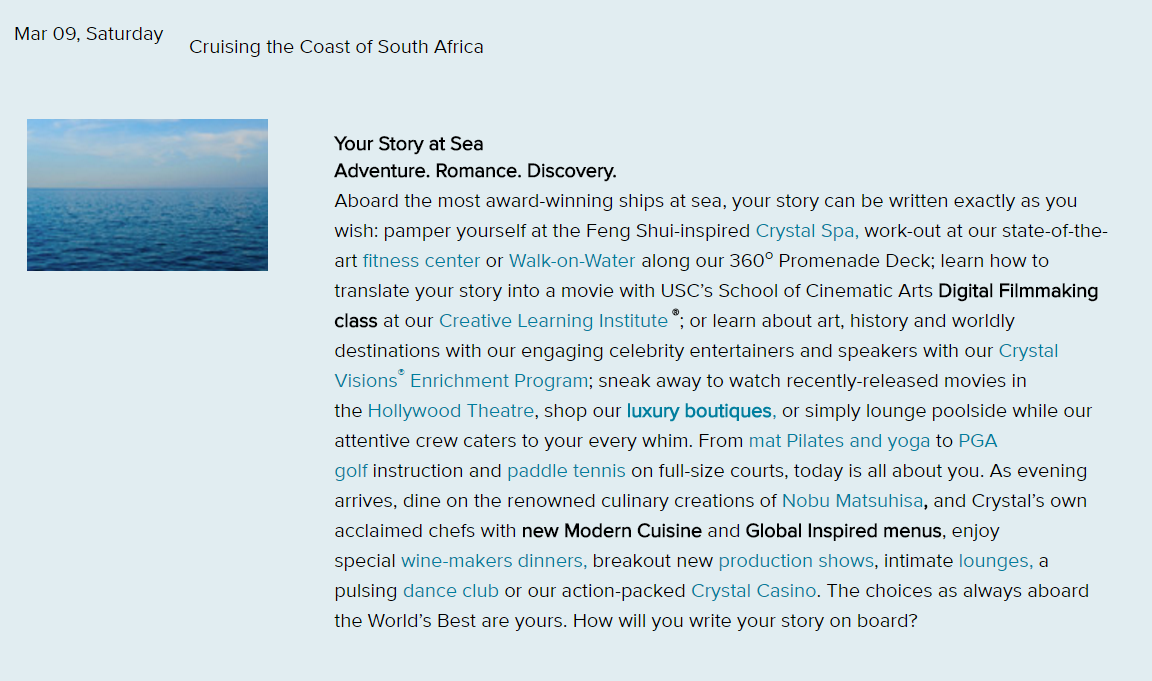The width and height of the screenshot is (1152, 681).
Task: Follow the Creative Learning Institute link
Action: click(553, 321)
